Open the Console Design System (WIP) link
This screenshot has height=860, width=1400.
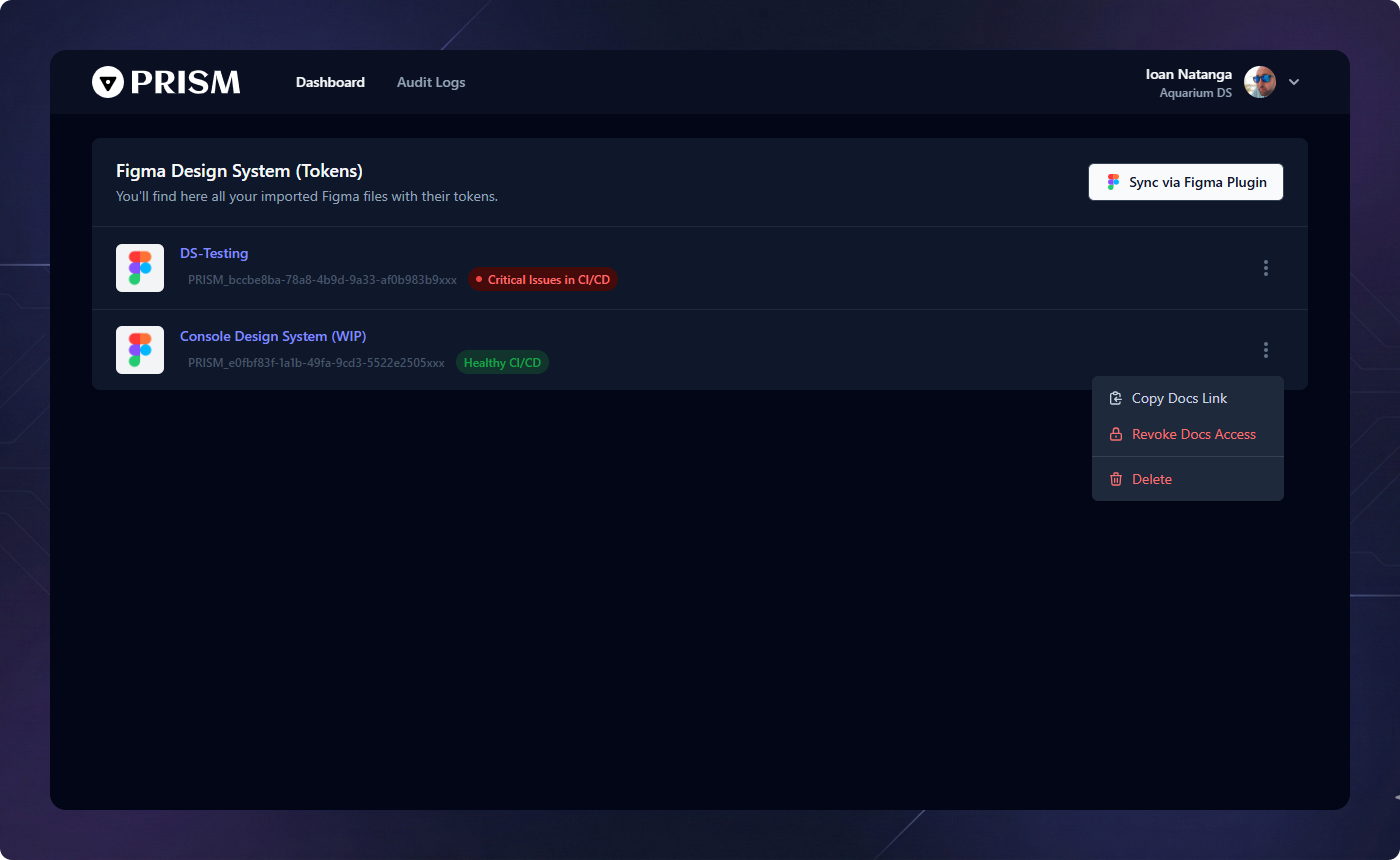(272, 335)
